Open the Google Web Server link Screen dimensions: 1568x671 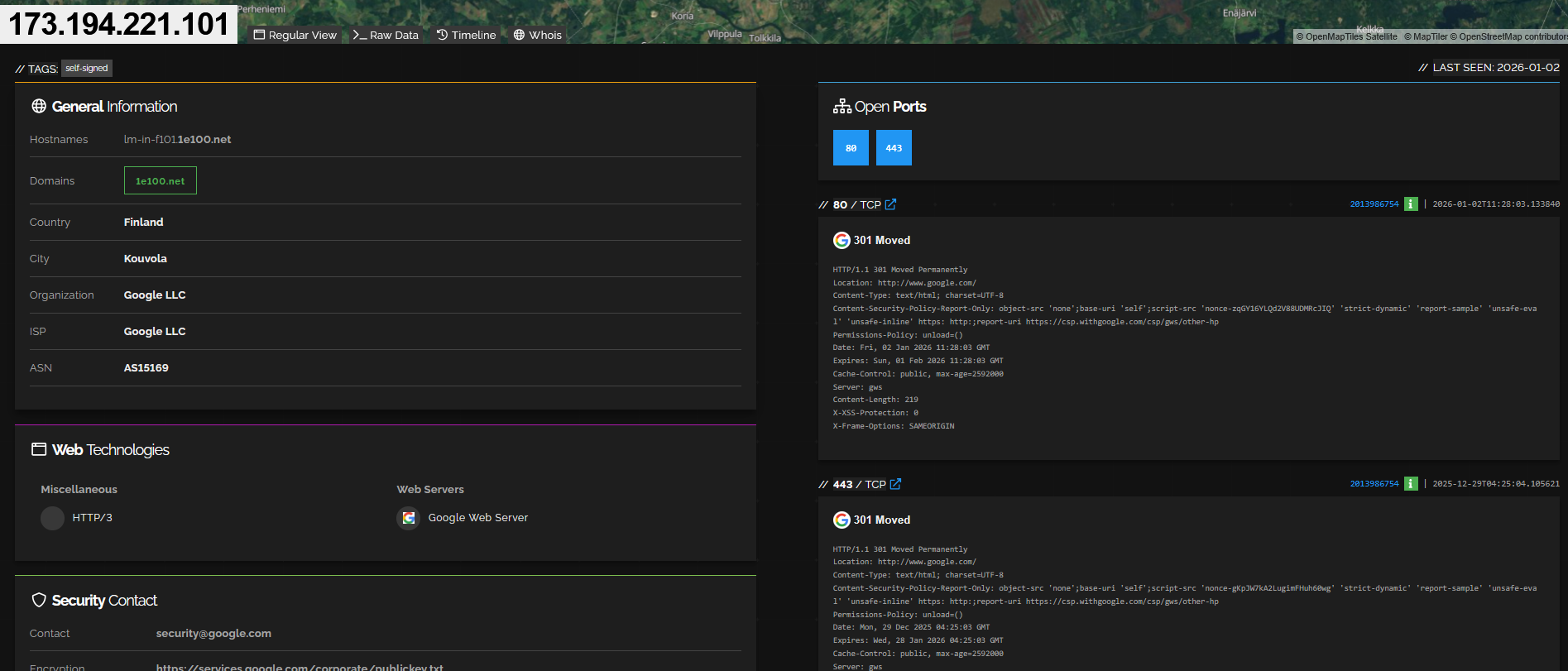point(477,518)
